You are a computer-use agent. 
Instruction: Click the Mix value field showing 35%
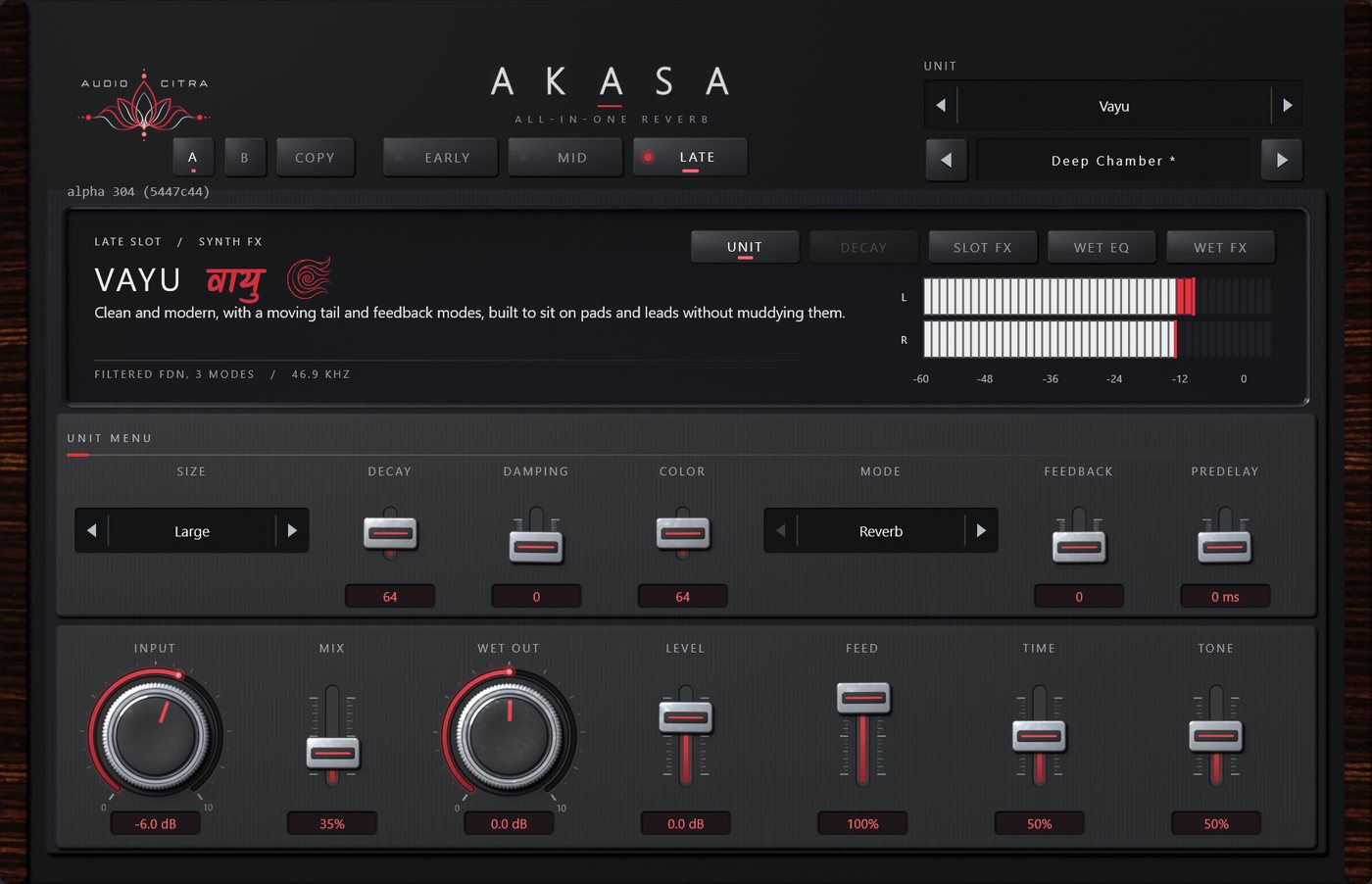(332, 823)
